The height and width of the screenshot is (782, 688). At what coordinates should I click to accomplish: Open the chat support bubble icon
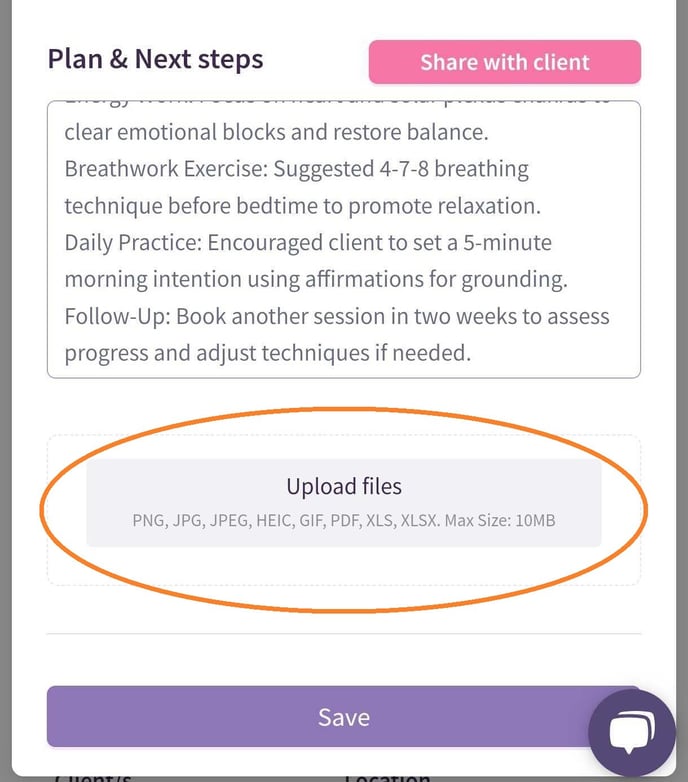(632, 734)
